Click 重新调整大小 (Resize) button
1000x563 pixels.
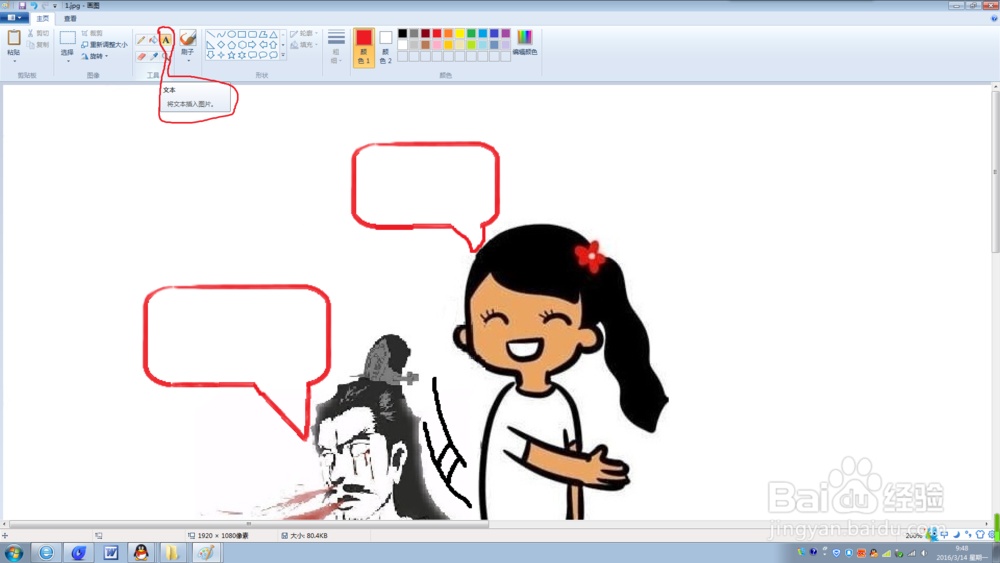tap(104, 45)
